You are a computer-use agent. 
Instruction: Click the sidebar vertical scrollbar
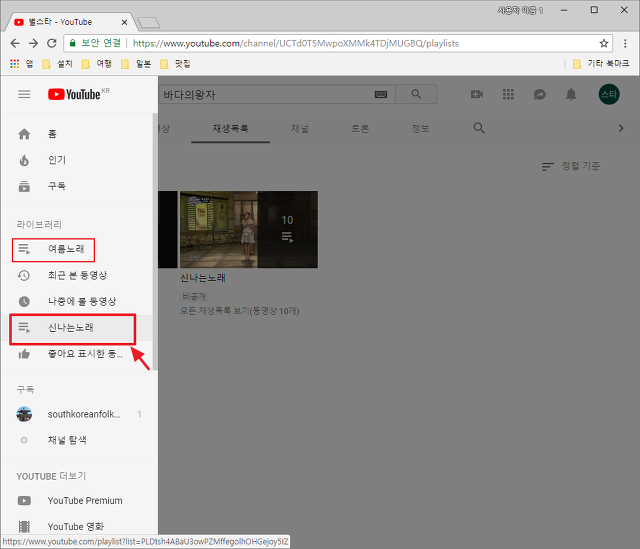155,243
